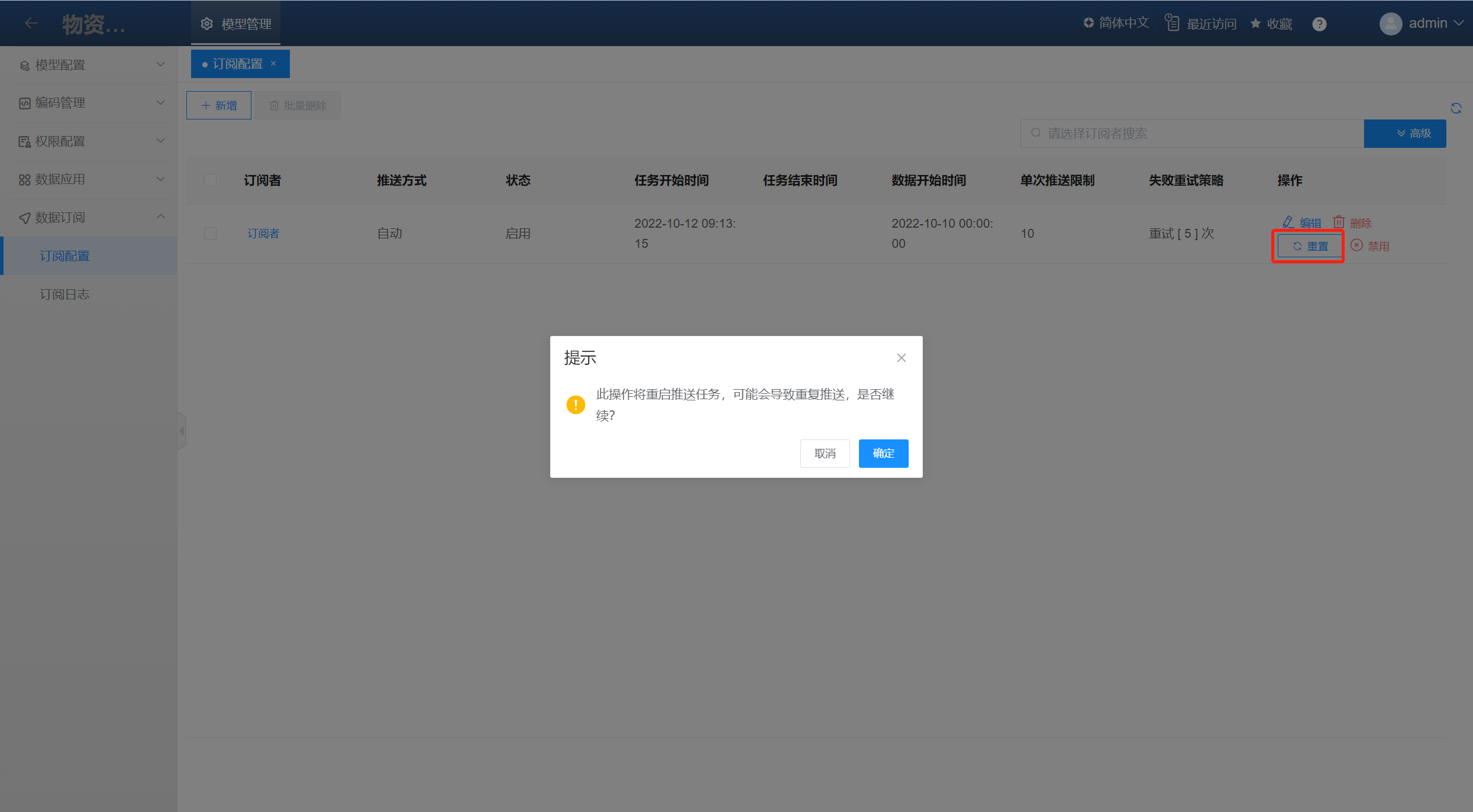Viewport: 1473px width, 812px height.
Task: Click the 批量删除 batch delete button
Action: pos(298,105)
